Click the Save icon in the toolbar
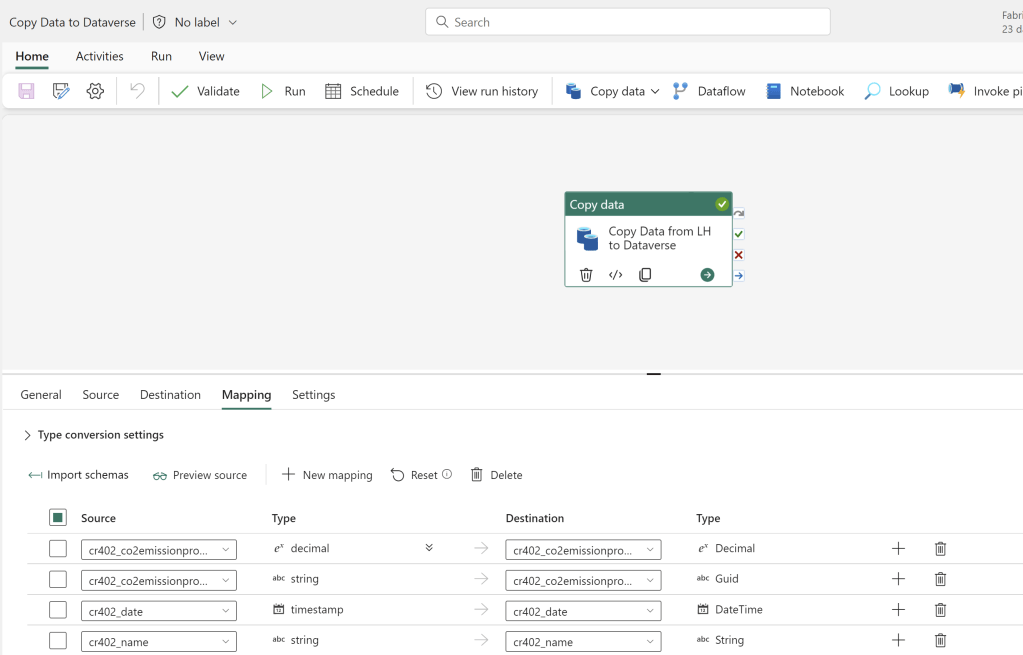This screenshot has width=1023, height=655. point(27,91)
